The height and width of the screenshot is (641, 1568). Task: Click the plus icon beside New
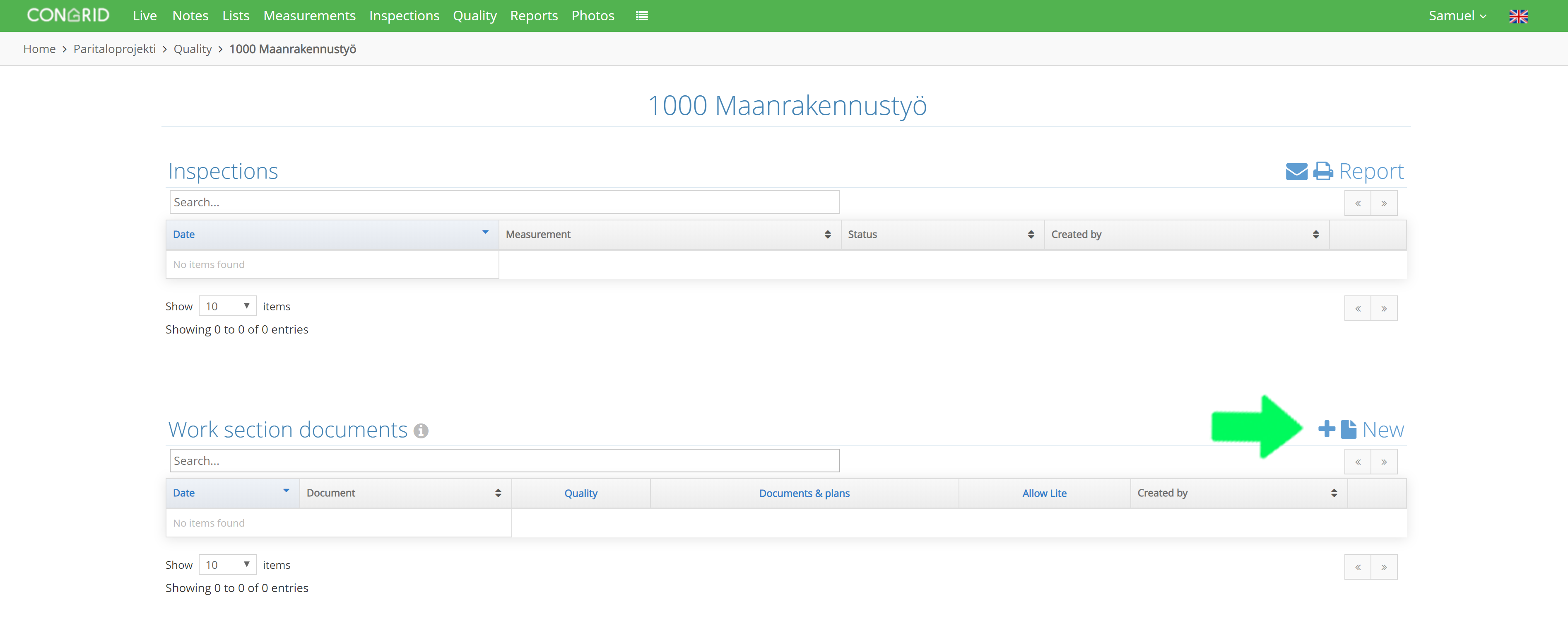pyautogui.click(x=1326, y=429)
